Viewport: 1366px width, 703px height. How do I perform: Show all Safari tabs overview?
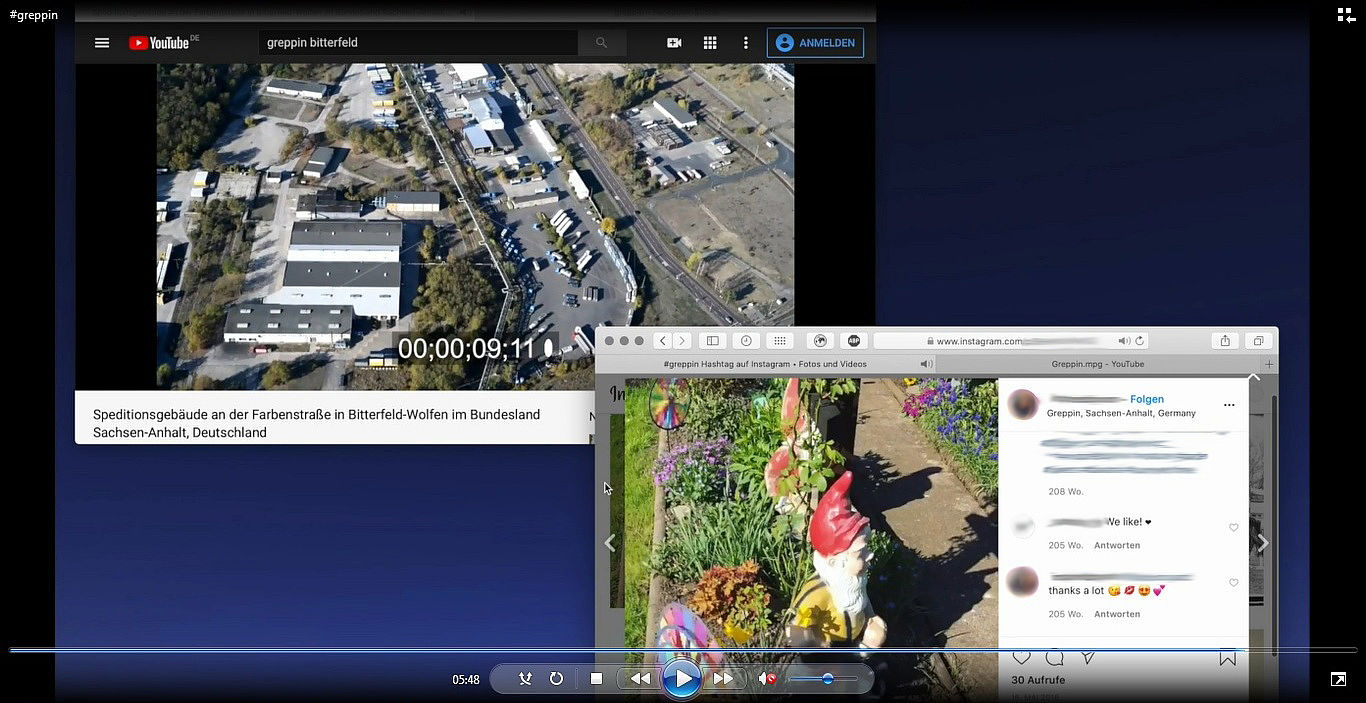click(1259, 341)
